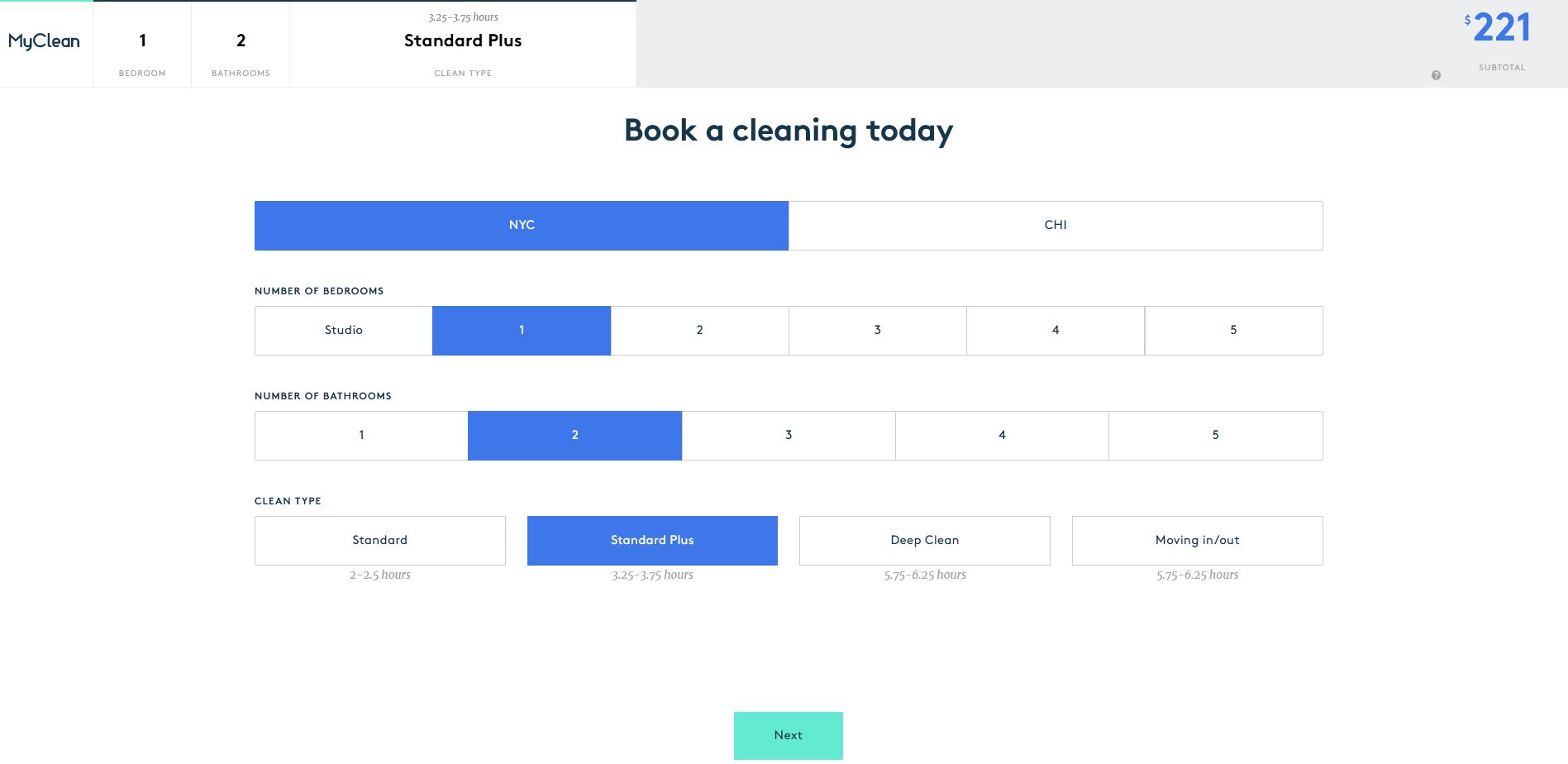
Task: Select 2 bedrooms option
Action: tap(699, 330)
